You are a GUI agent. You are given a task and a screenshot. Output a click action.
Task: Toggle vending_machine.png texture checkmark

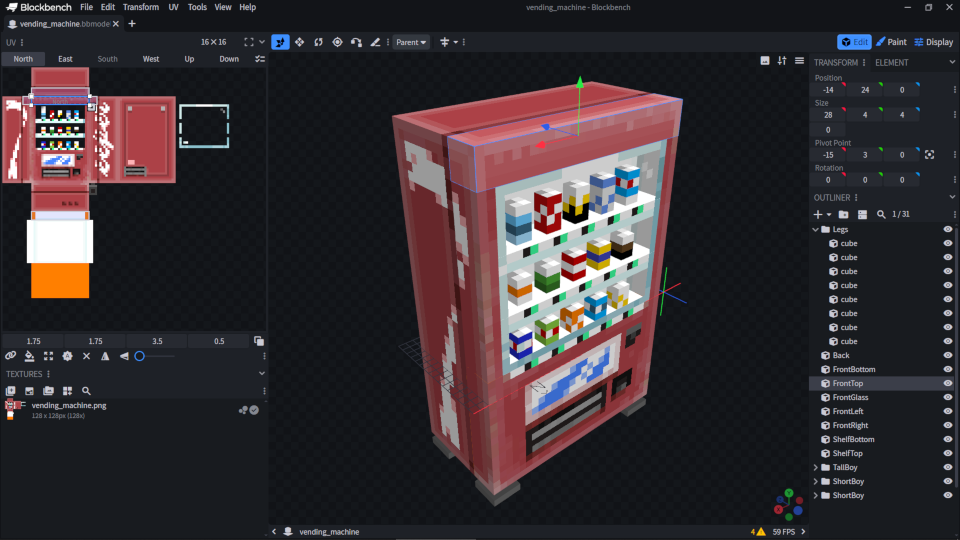[x=254, y=410]
